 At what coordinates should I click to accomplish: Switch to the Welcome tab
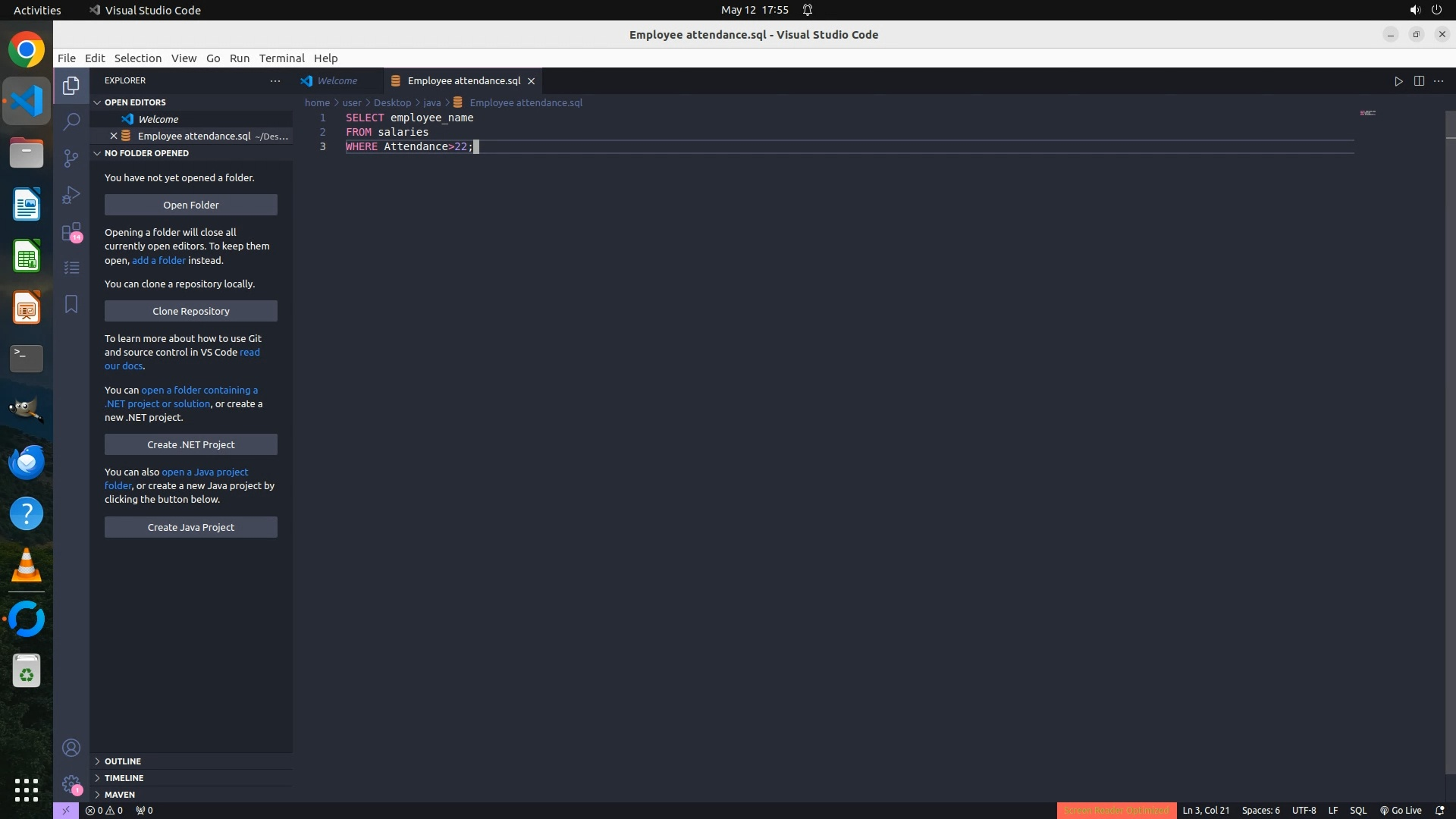point(337,81)
